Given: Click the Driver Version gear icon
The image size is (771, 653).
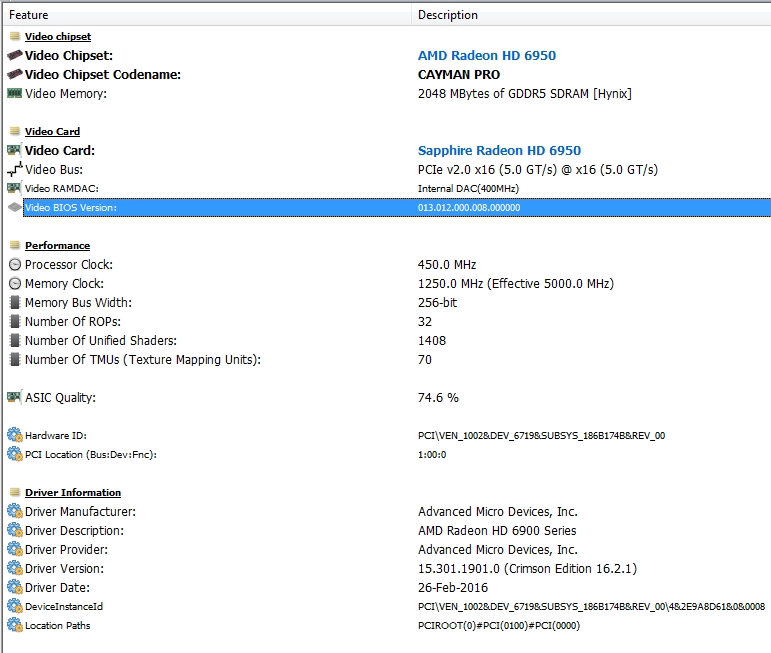Looking at the screenshot, I should (15, 568).
